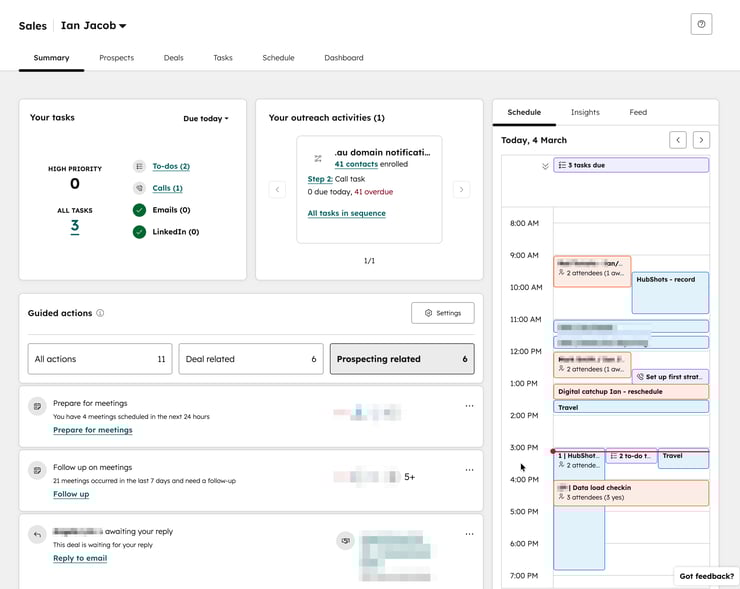
Task: Select the All actions filter
Action: coord(99,359)
